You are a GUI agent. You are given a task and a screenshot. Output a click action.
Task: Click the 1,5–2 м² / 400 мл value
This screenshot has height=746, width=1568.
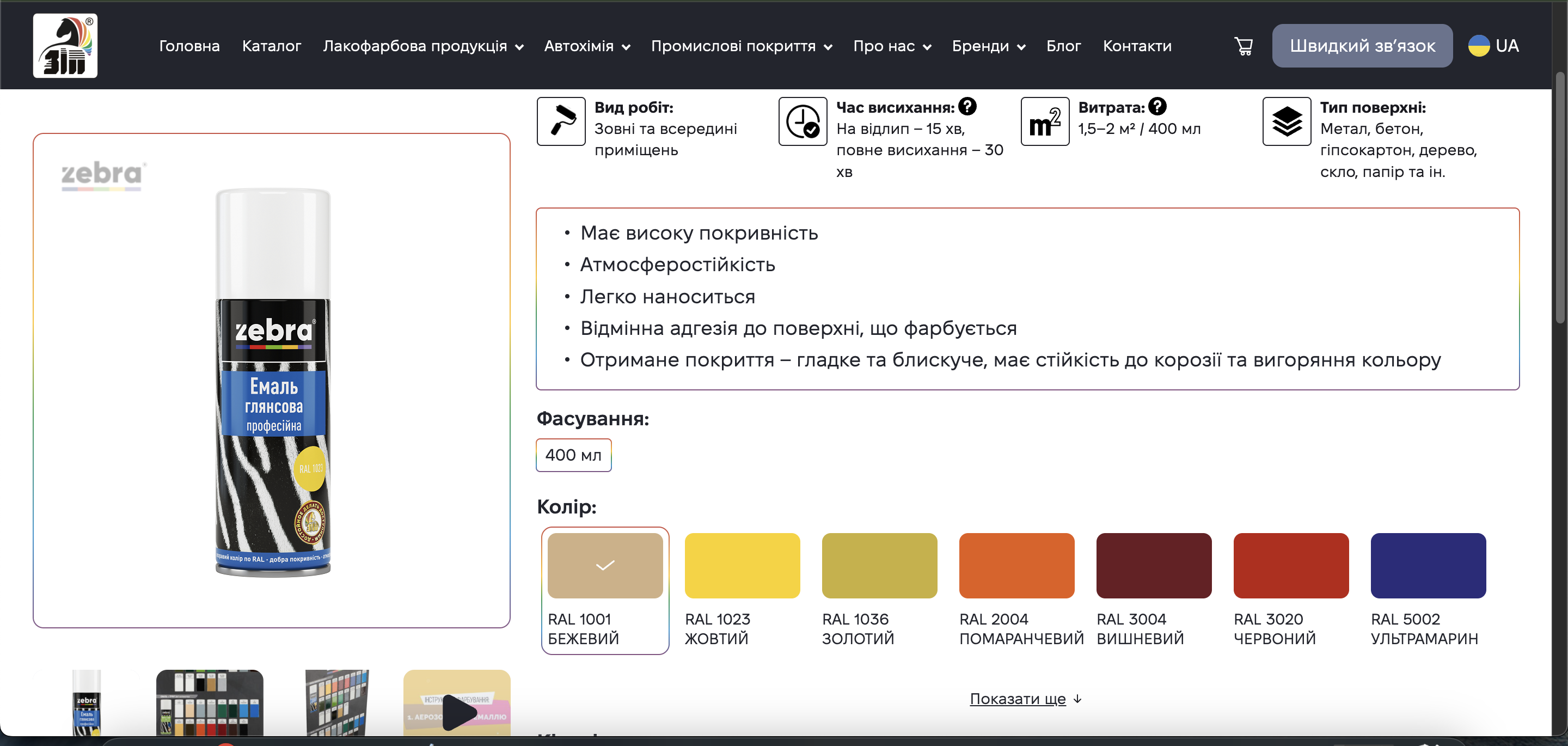point(1139,129)
